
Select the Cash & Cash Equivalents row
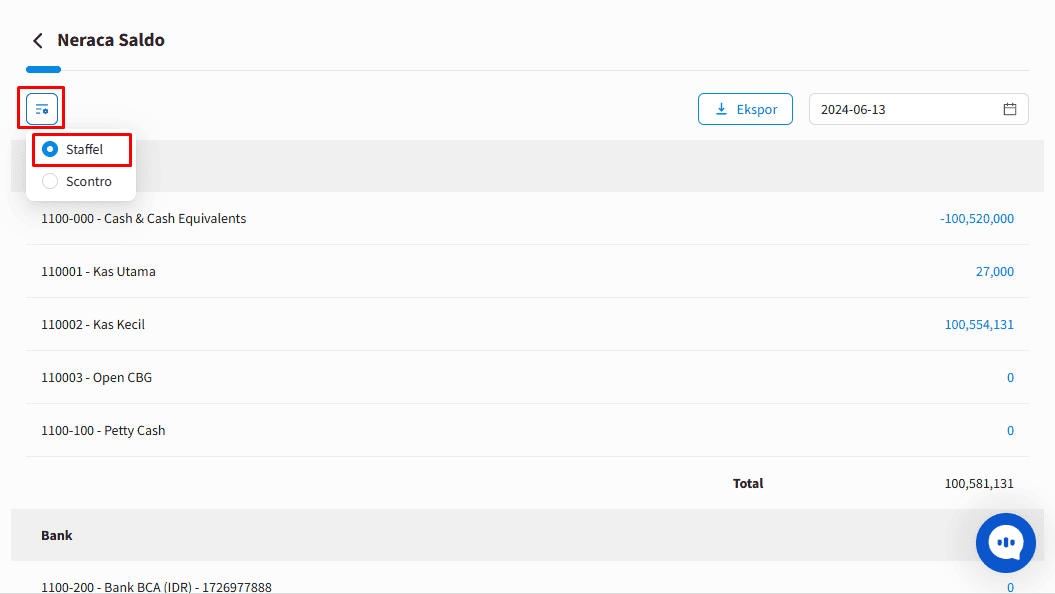pos(528,219)
